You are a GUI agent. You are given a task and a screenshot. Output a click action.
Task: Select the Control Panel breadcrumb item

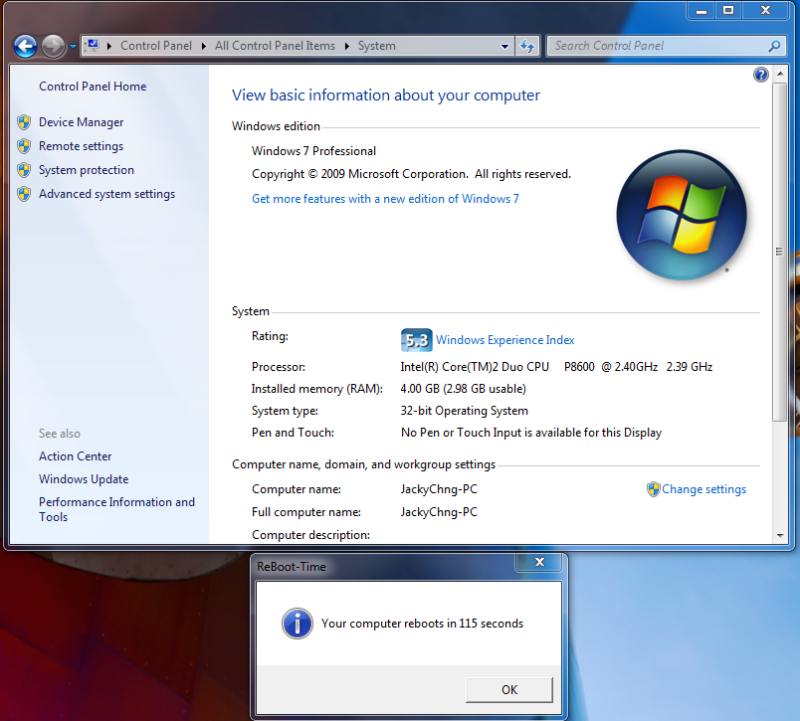(154, 46)
